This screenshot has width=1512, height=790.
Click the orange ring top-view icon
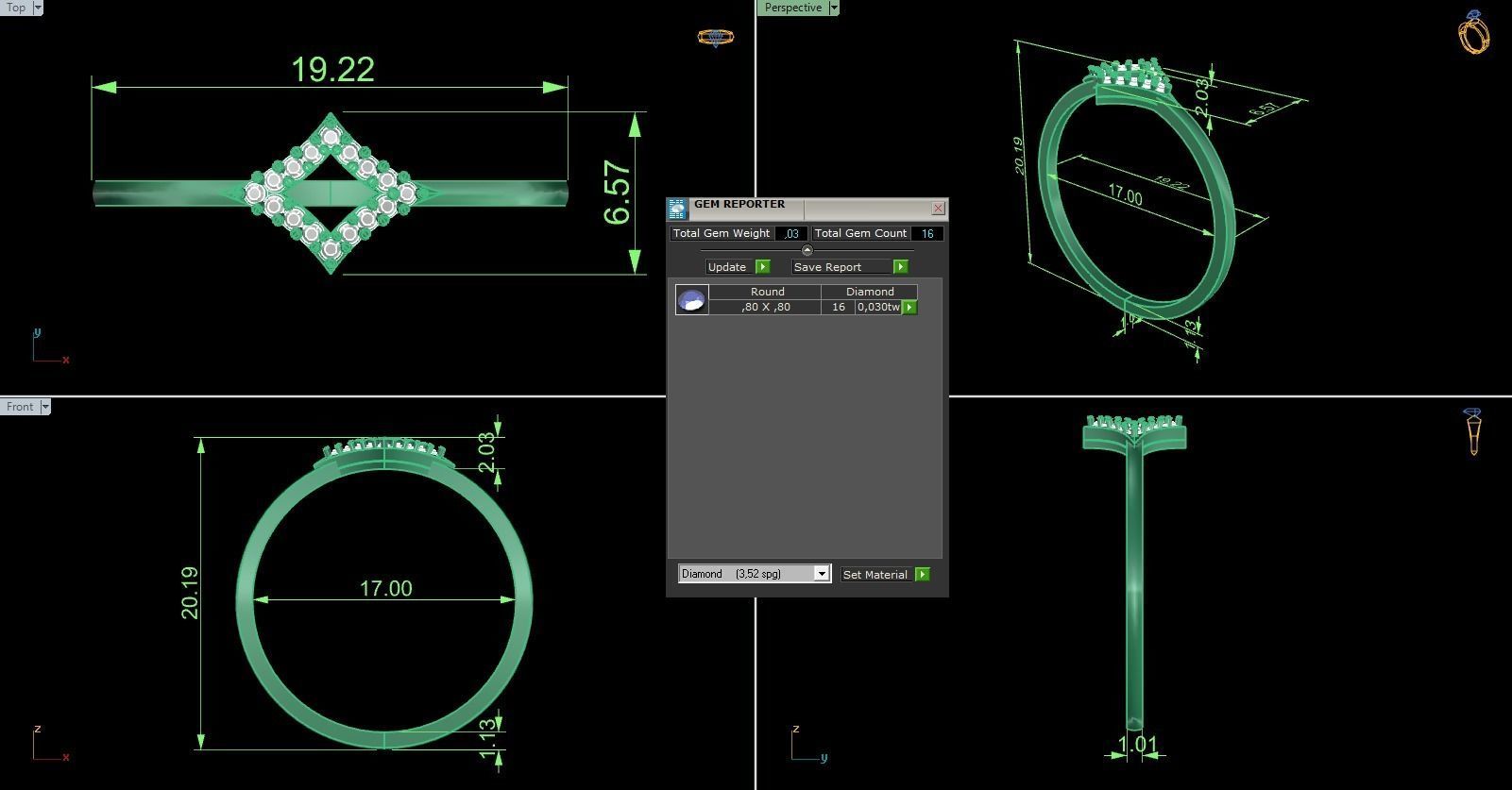point(715,38)
